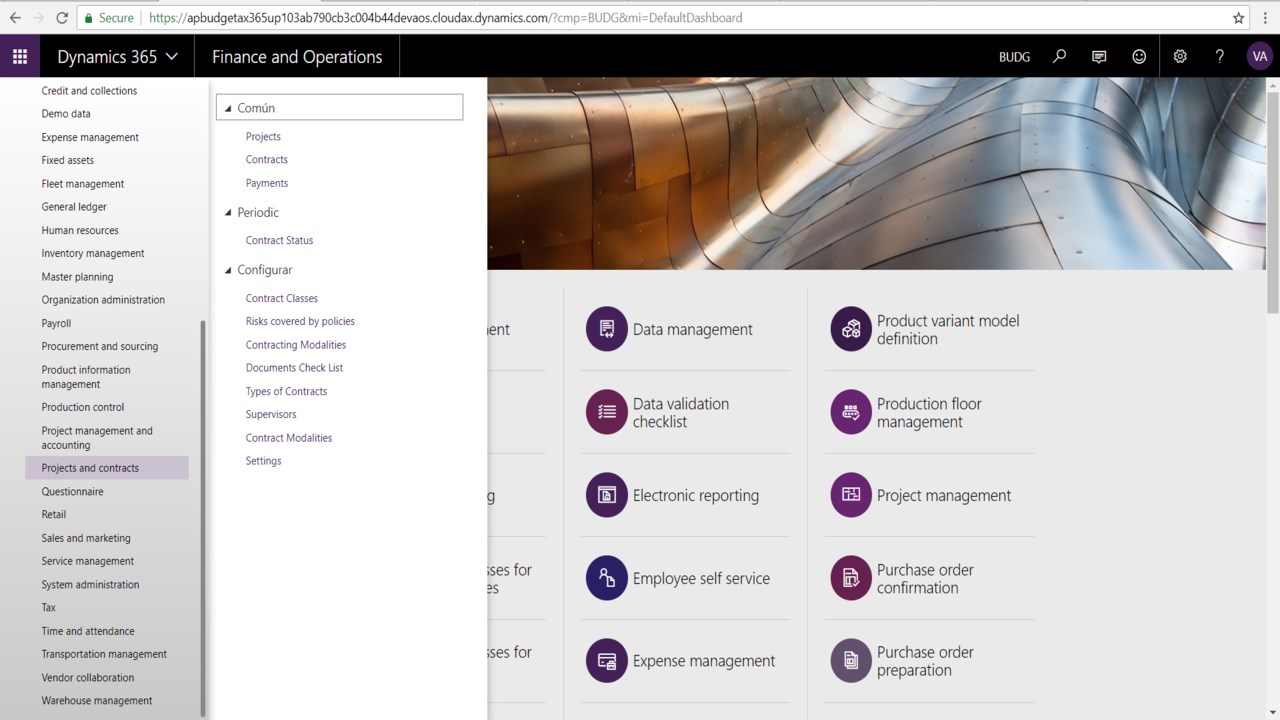Click the Product variant model definition icon
The image size is (1280, 720).
851,329
